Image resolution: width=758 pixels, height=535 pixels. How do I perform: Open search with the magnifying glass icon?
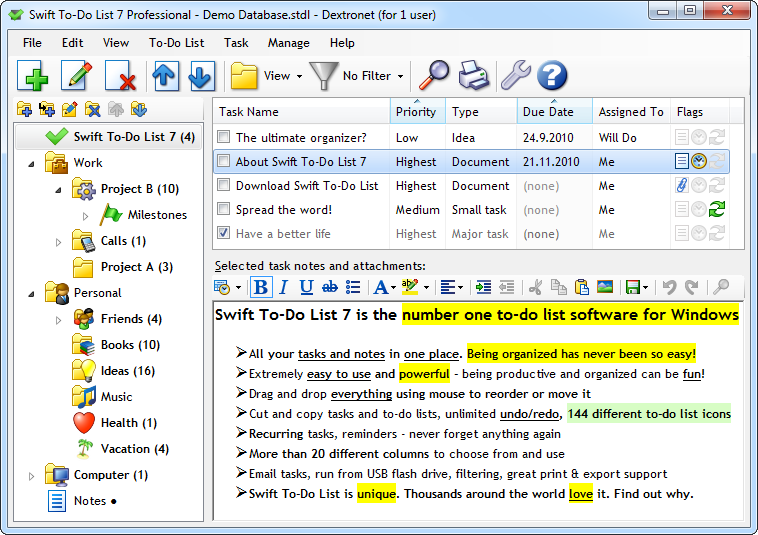tap(433, 76)
